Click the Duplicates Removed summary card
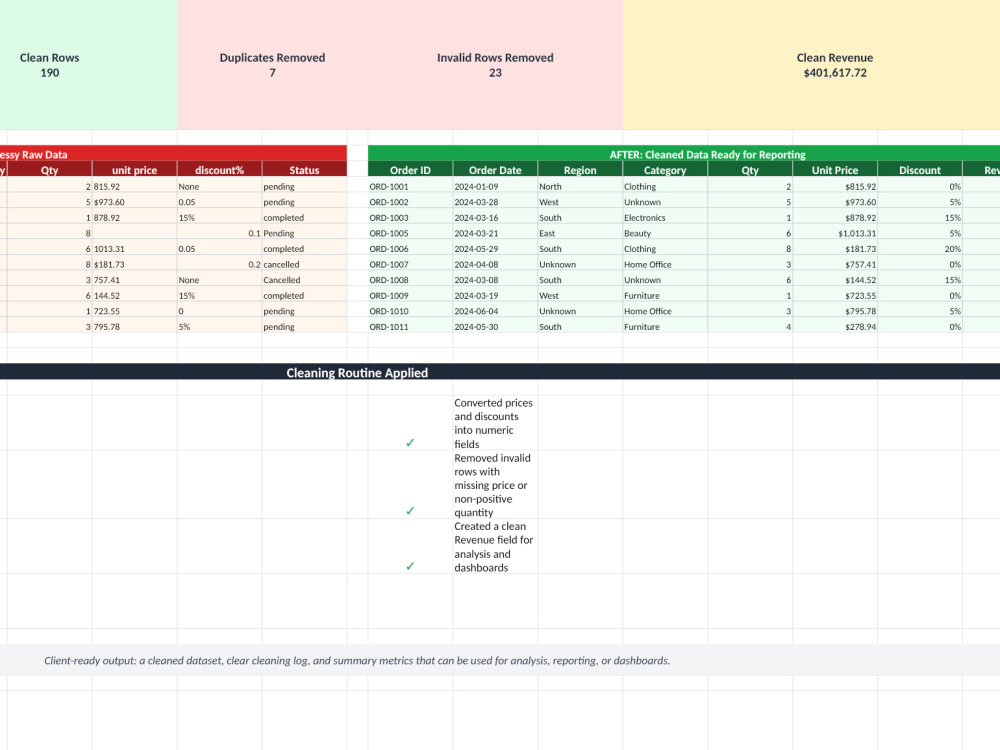This screenshot has height=750, width=1000. [272, 64]
